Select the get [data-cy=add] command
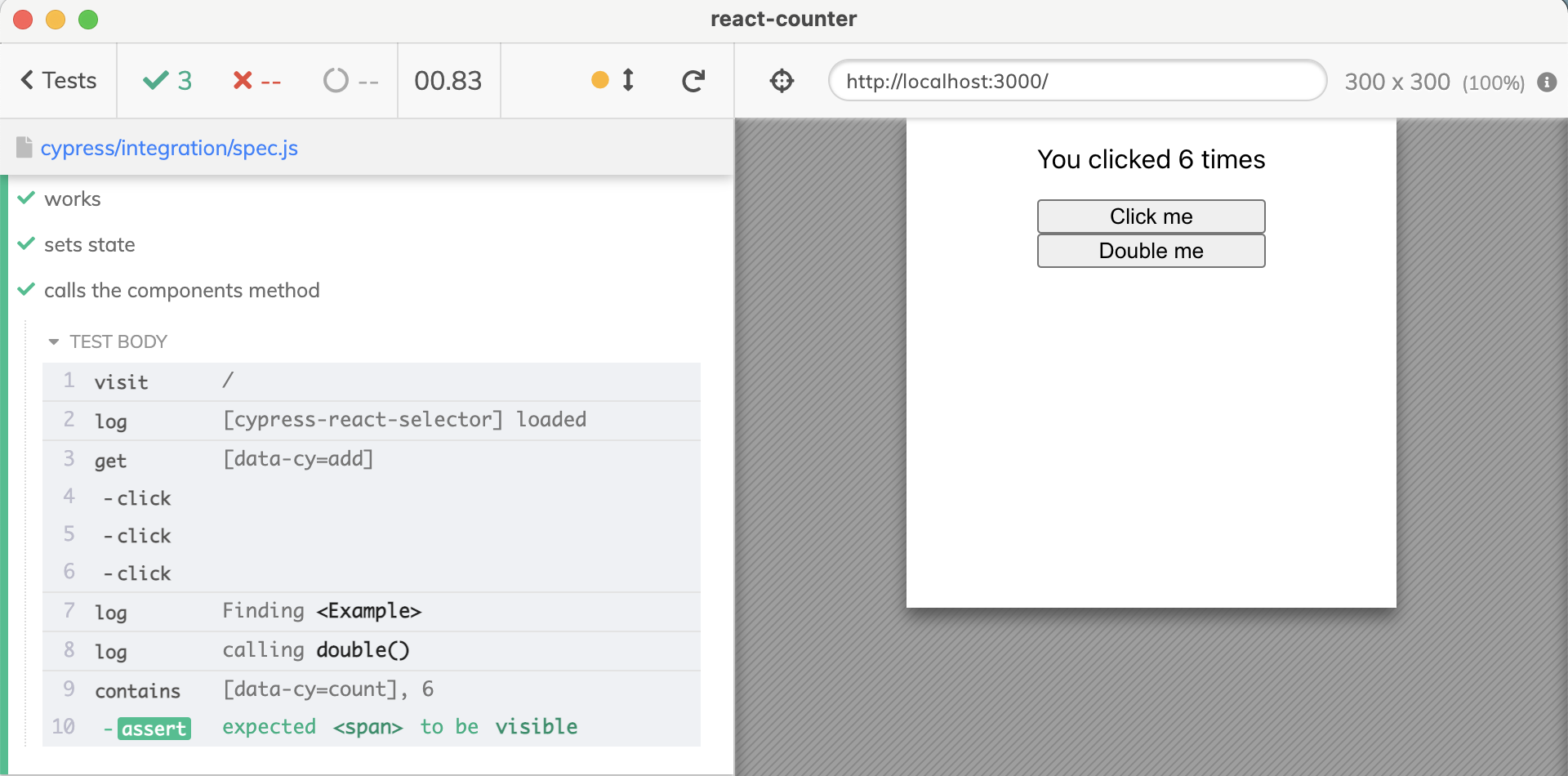The width and height of the screenshot is (1568, 776). coord(372,460)
